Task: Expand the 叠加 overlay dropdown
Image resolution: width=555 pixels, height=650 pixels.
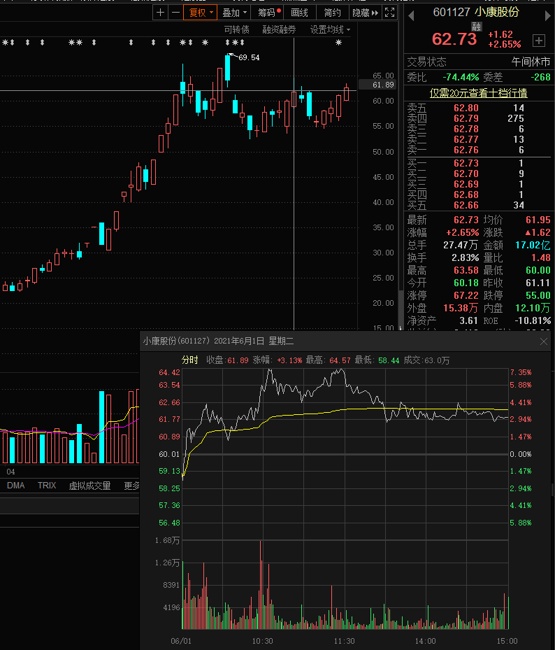Action: point(234,13)
